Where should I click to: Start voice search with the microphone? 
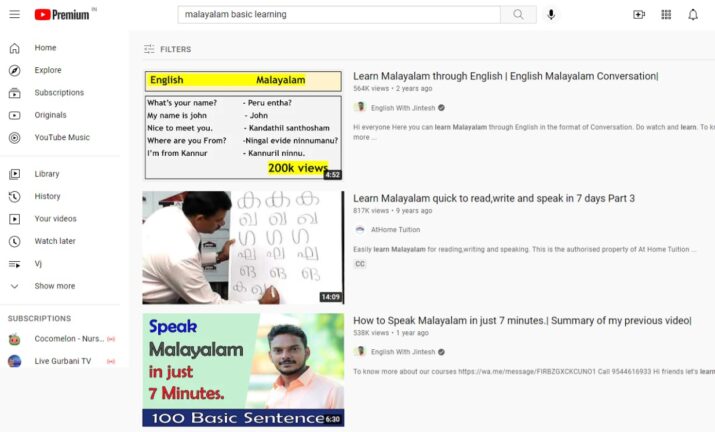point(551,15)
